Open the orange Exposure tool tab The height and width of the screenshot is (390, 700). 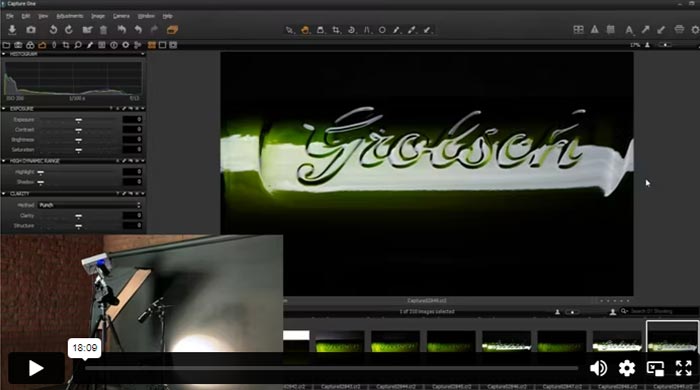(42, 45)
